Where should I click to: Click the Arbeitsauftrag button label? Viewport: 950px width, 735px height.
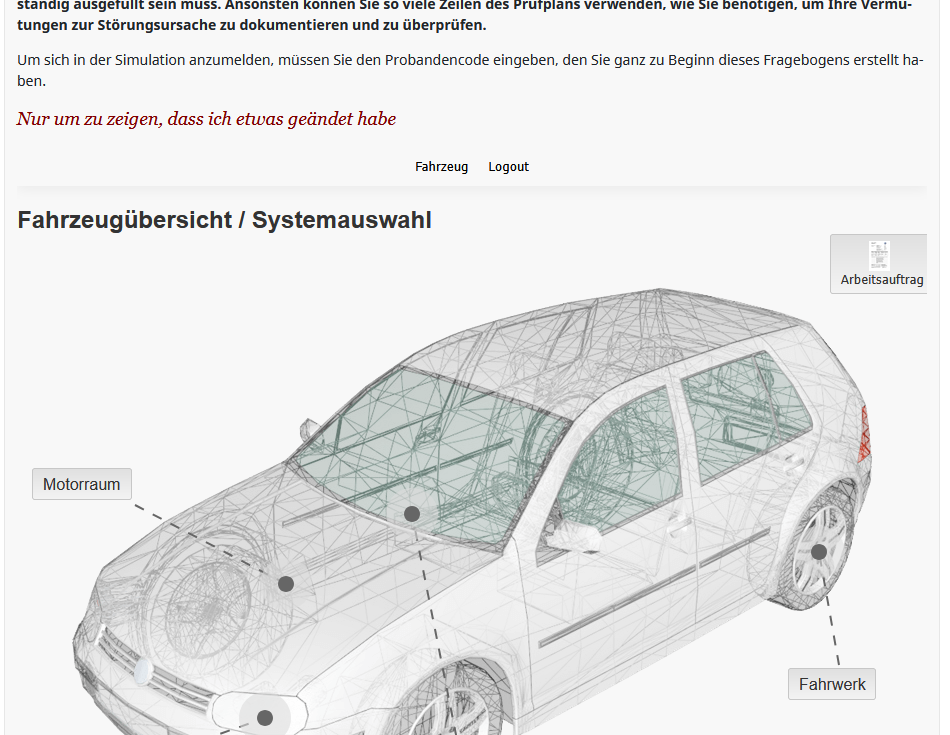tap(881, 280)
